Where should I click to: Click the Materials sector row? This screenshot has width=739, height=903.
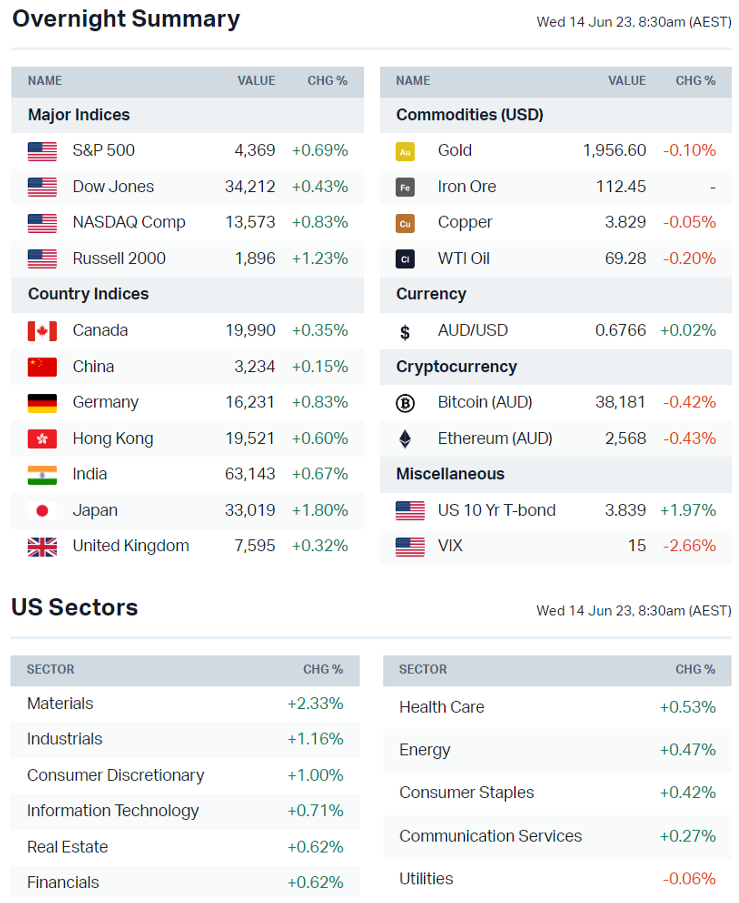[x=60, y=703]
